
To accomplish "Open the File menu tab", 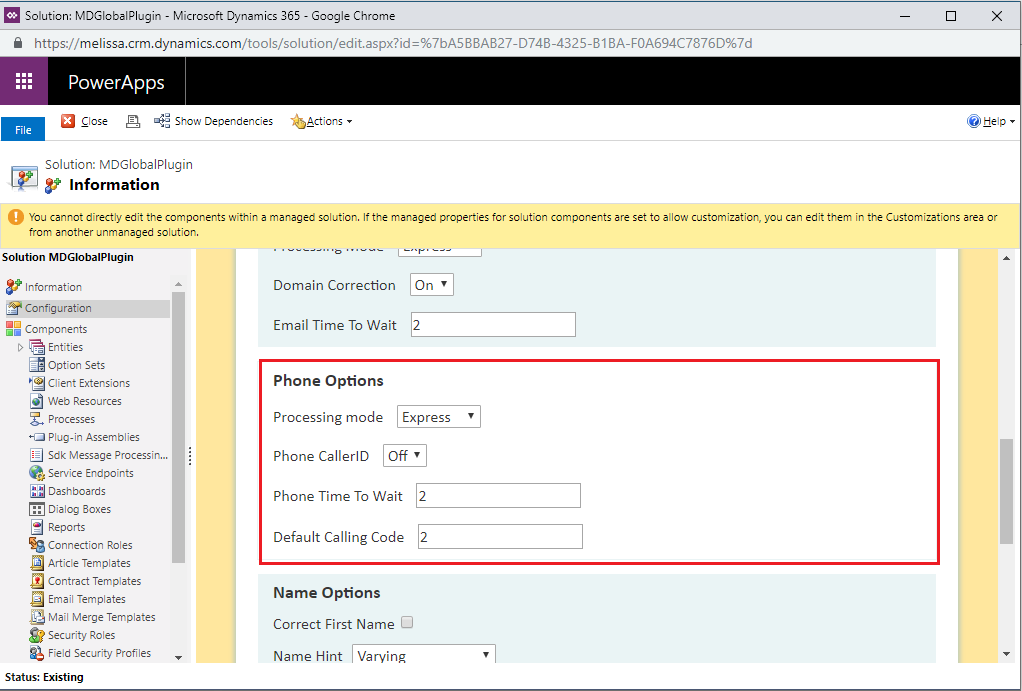I will tap(23, 130).
